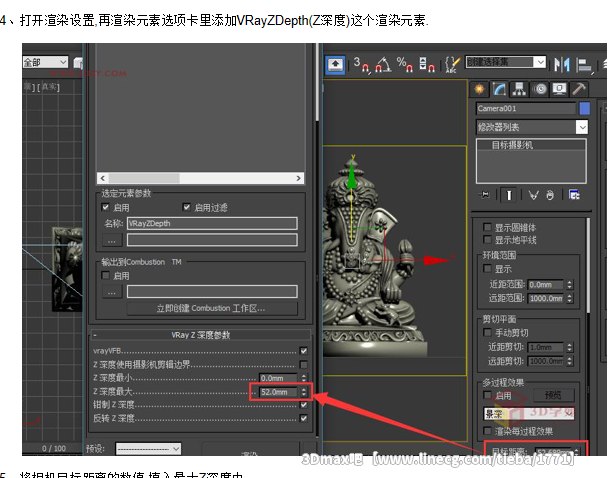
Task: Toggle the percent snap icon
Action: tap(405, 64)
